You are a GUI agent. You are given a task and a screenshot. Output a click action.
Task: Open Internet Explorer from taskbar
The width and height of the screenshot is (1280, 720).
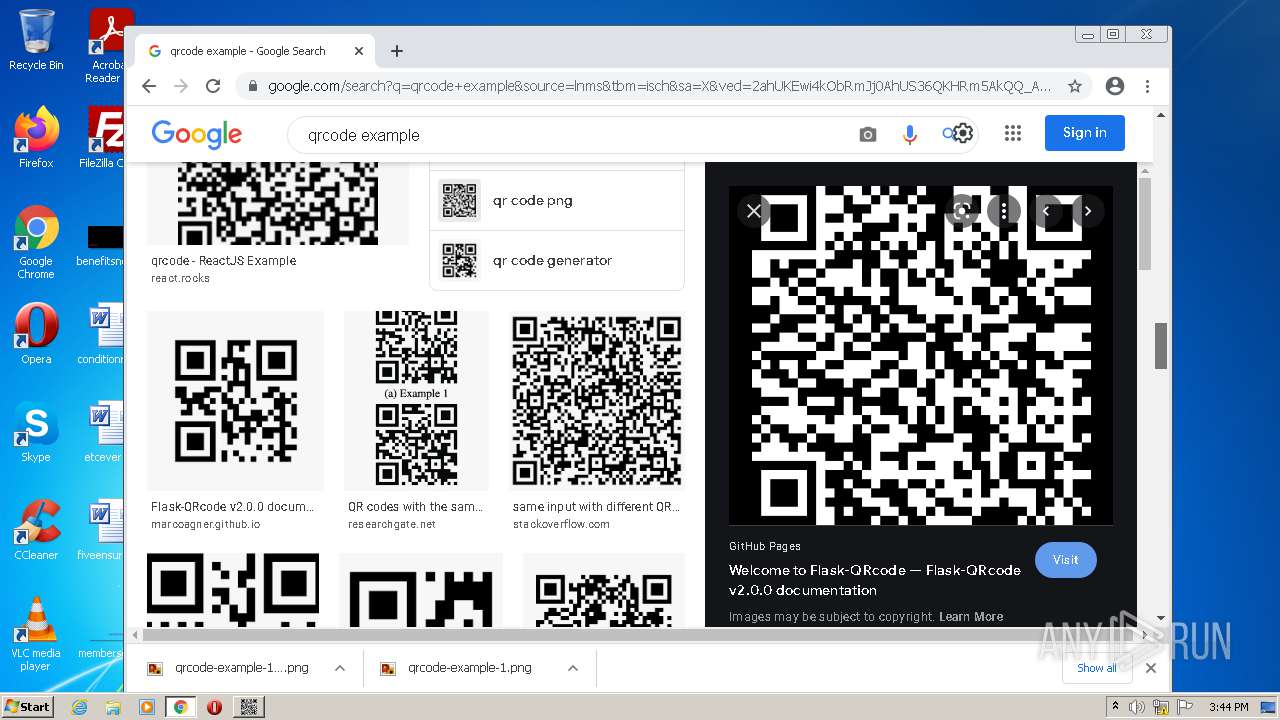tap(79, 707)
